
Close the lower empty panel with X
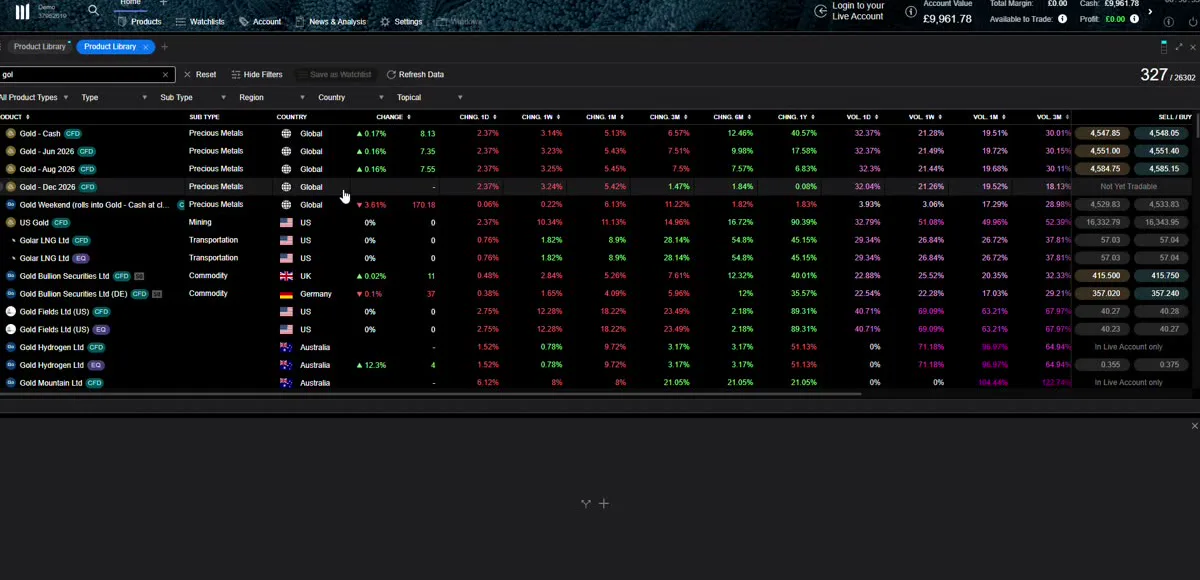[1194, 426]
